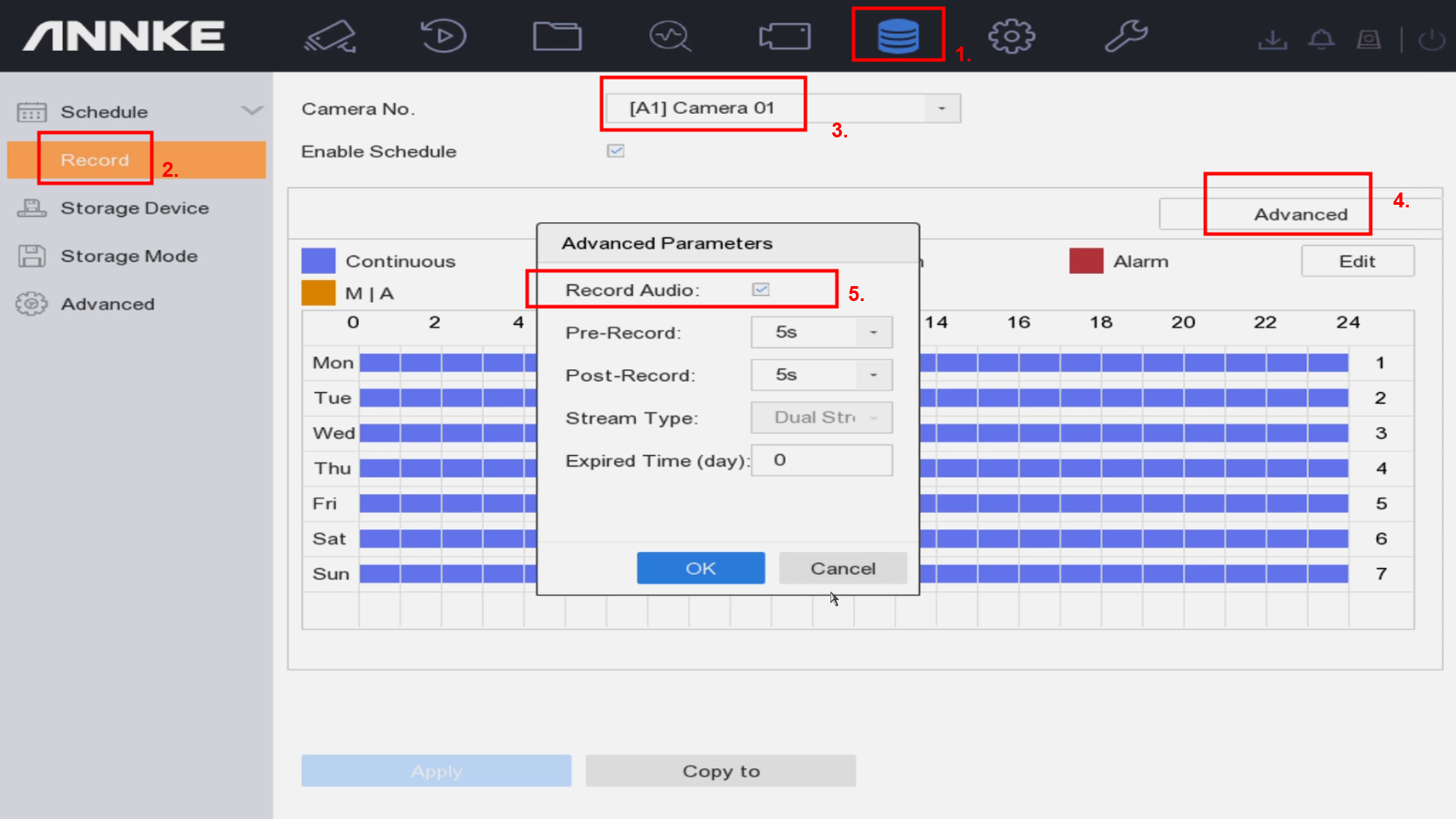Viewport: 1456px width, 819px height.
Task: Open the Smart Analysis search icon
Action: pyautogui.click(x=669, y=36)
